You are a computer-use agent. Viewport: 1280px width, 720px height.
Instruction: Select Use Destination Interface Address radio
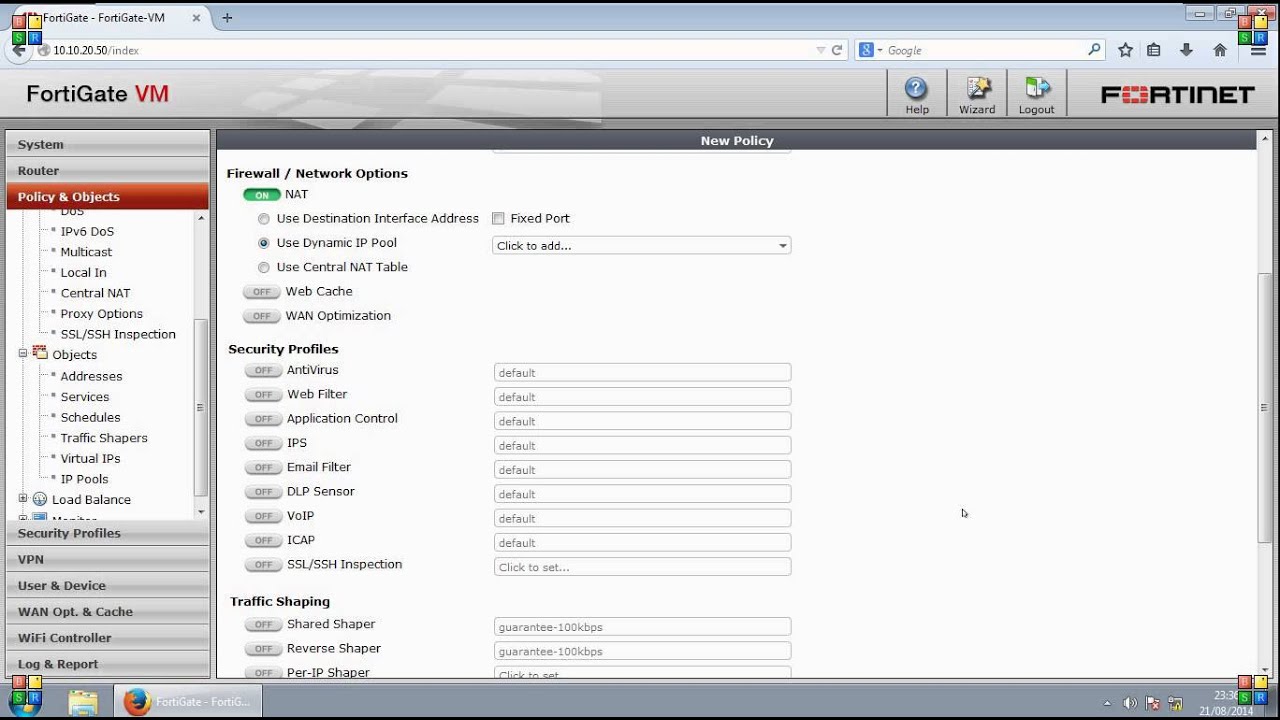(264, 219)
